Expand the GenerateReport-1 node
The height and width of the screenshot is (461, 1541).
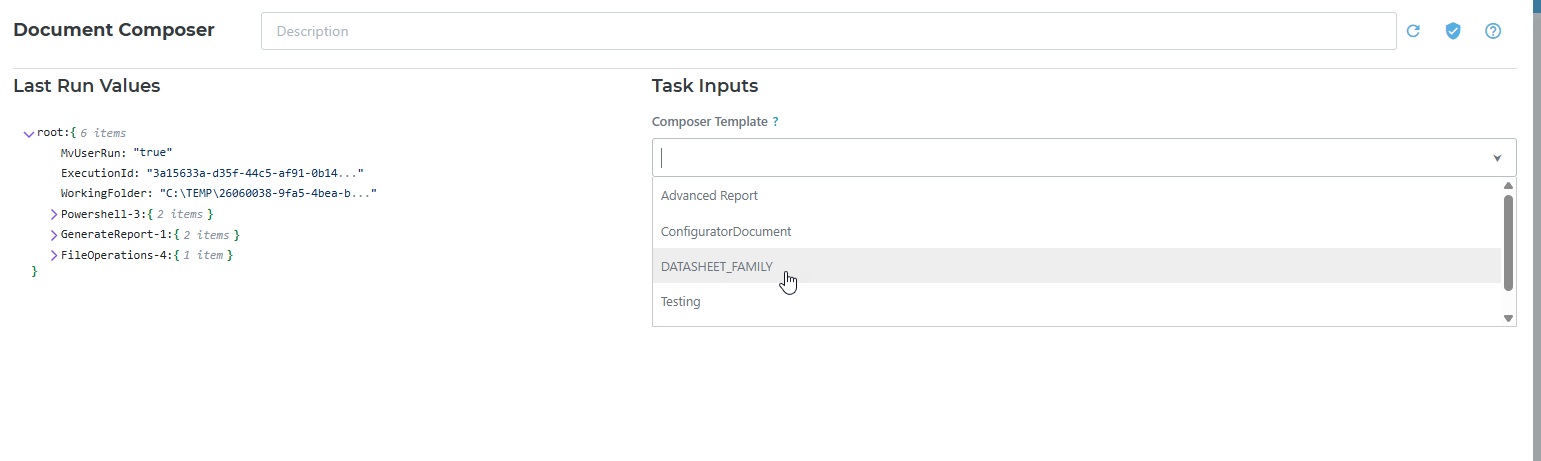(54, 235)
